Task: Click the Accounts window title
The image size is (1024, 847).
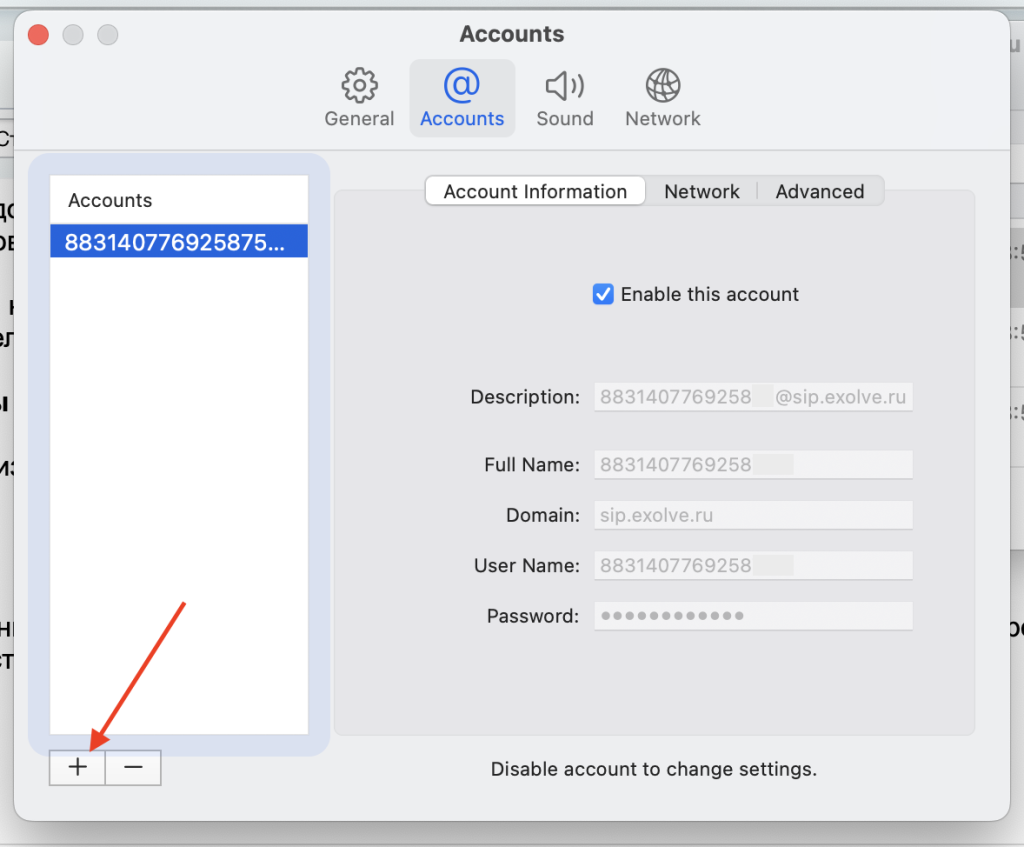Action: click(511, 34)
